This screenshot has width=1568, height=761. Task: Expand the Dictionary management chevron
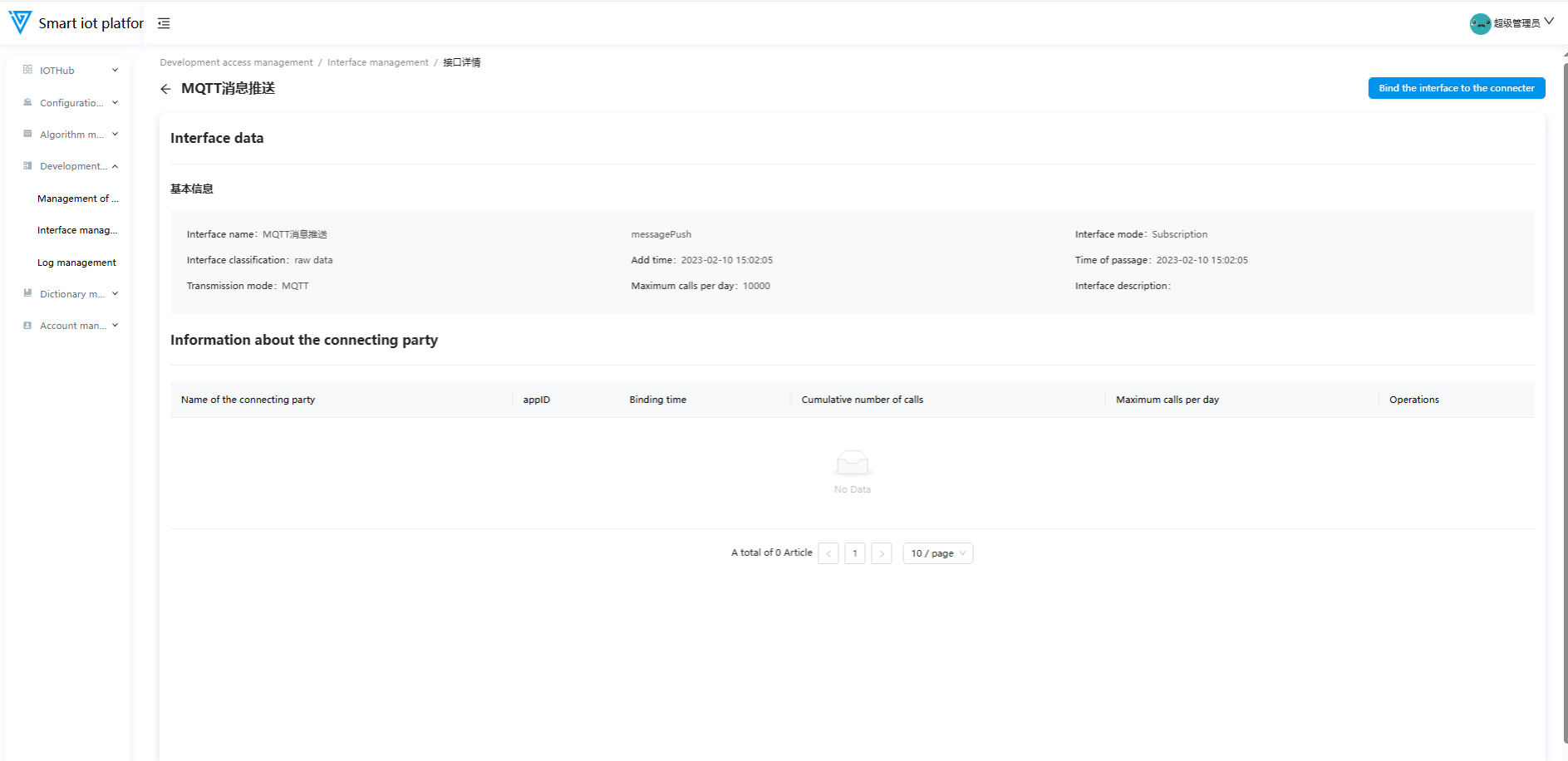[x=115, y=293]
